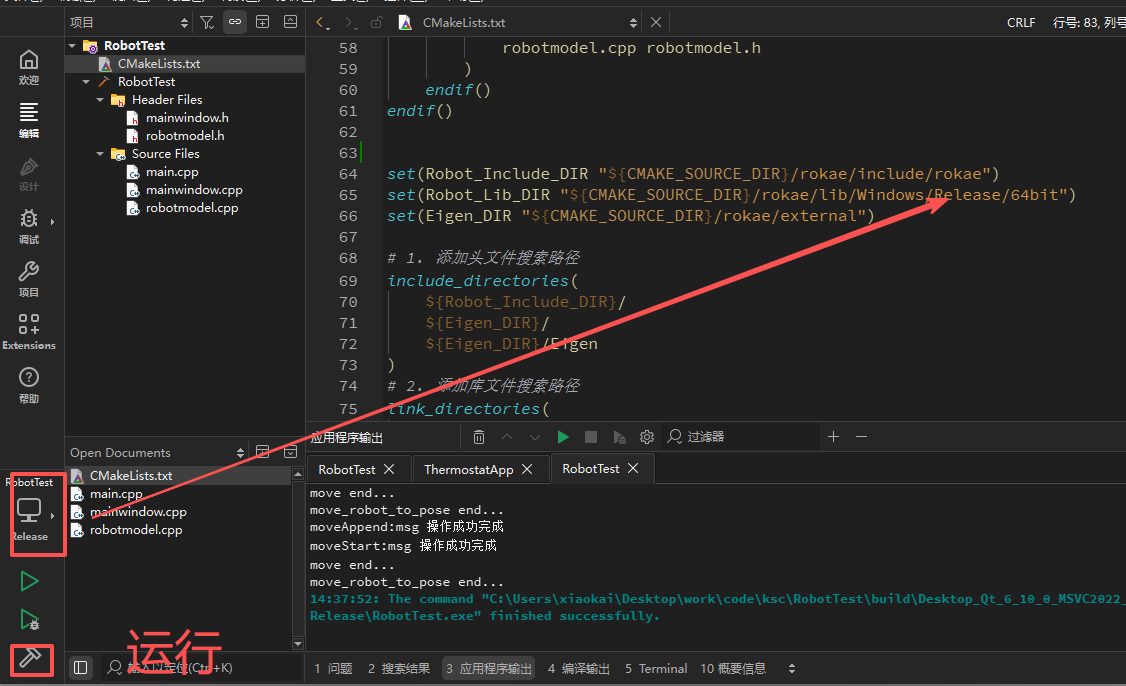
Task: Open the 调试 (Debug) mode in sidebar
Action: tap(29, 226)
